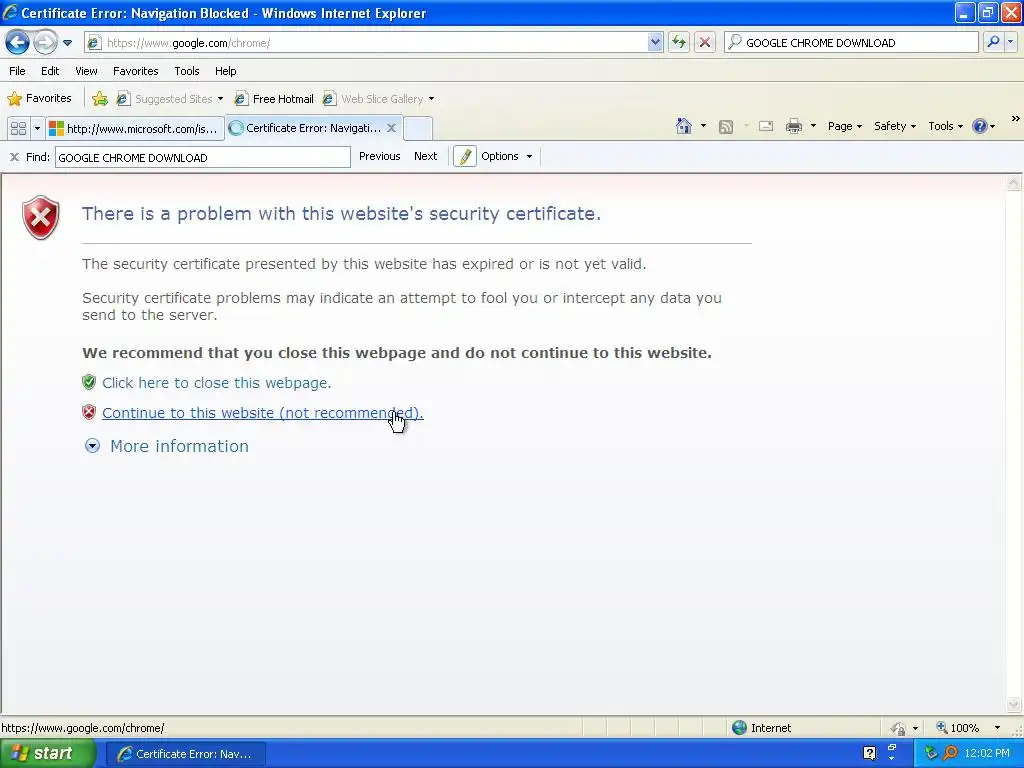Open the tab list dropdown arrow
Viewport: 1024px width, 768px height.
pos(37,128)
